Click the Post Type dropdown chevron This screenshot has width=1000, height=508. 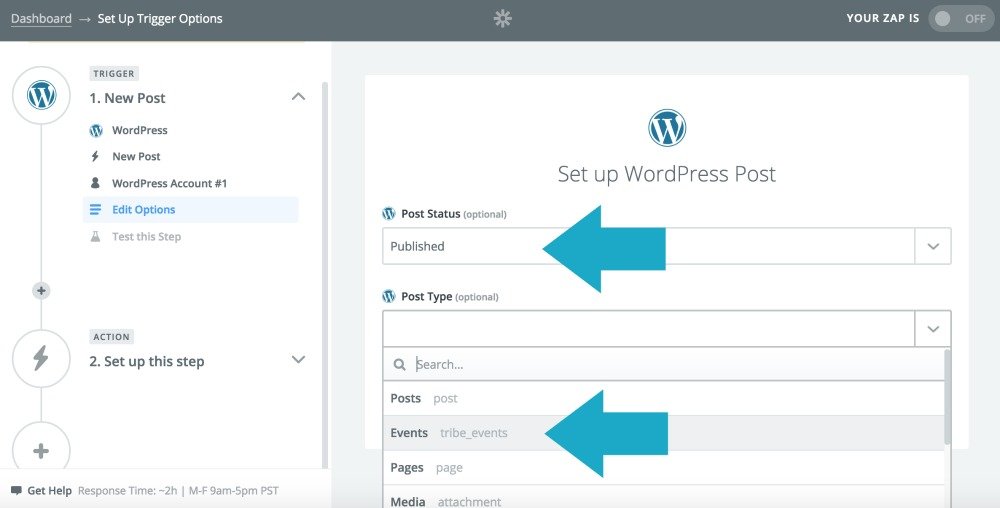[933, 329]
